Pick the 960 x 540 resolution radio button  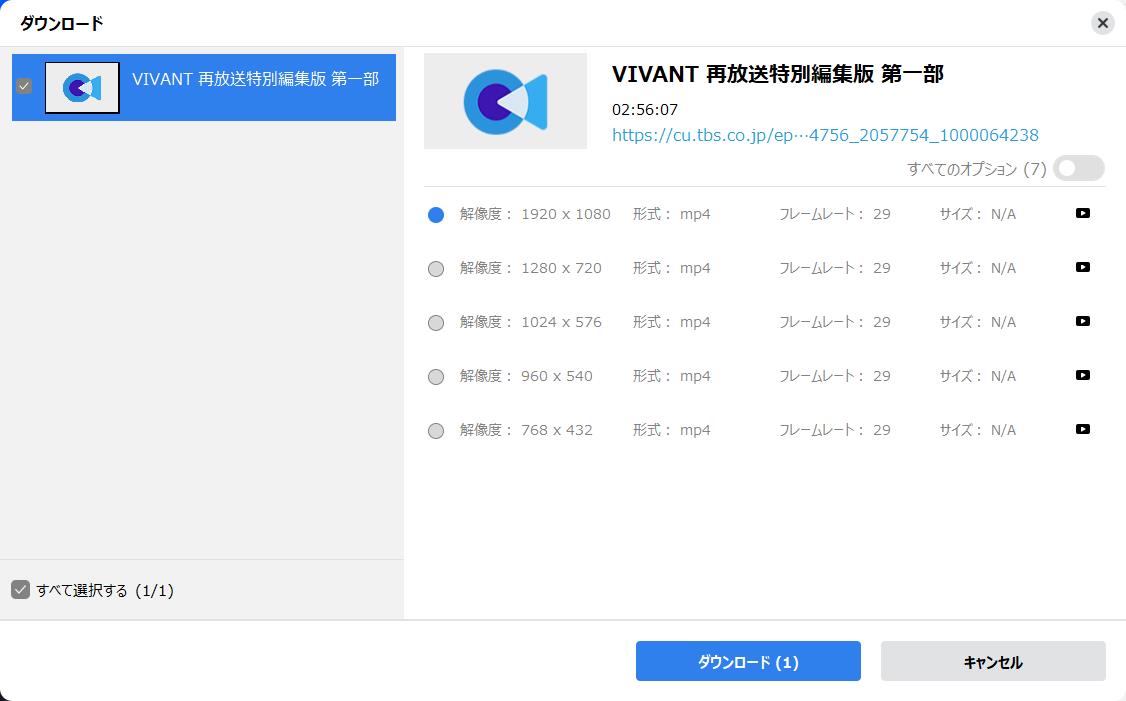pyautogui.click(x=436, y=376)
